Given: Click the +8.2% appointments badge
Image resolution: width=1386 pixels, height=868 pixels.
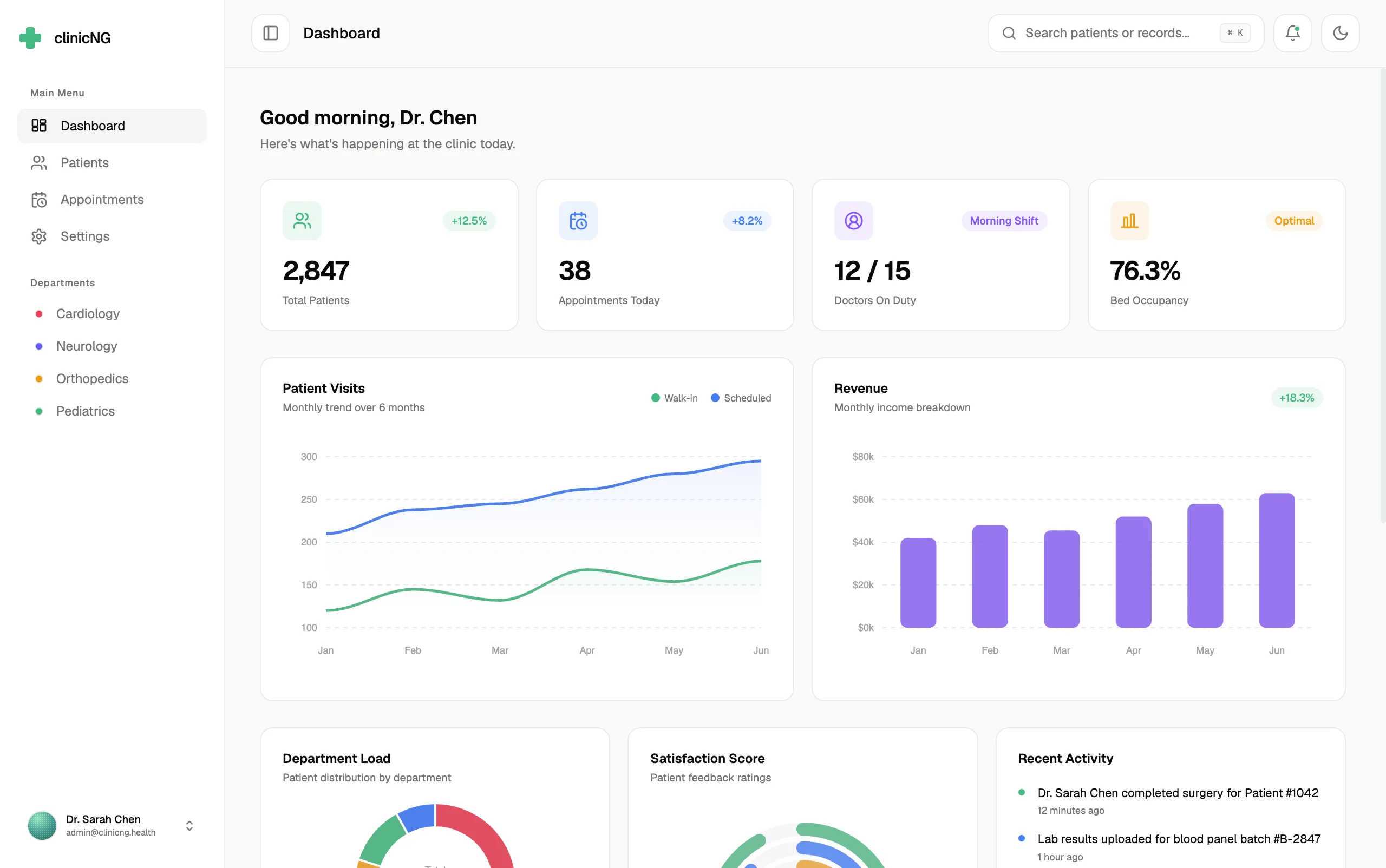Looking at the screenshot, I should tap(747, 220).
